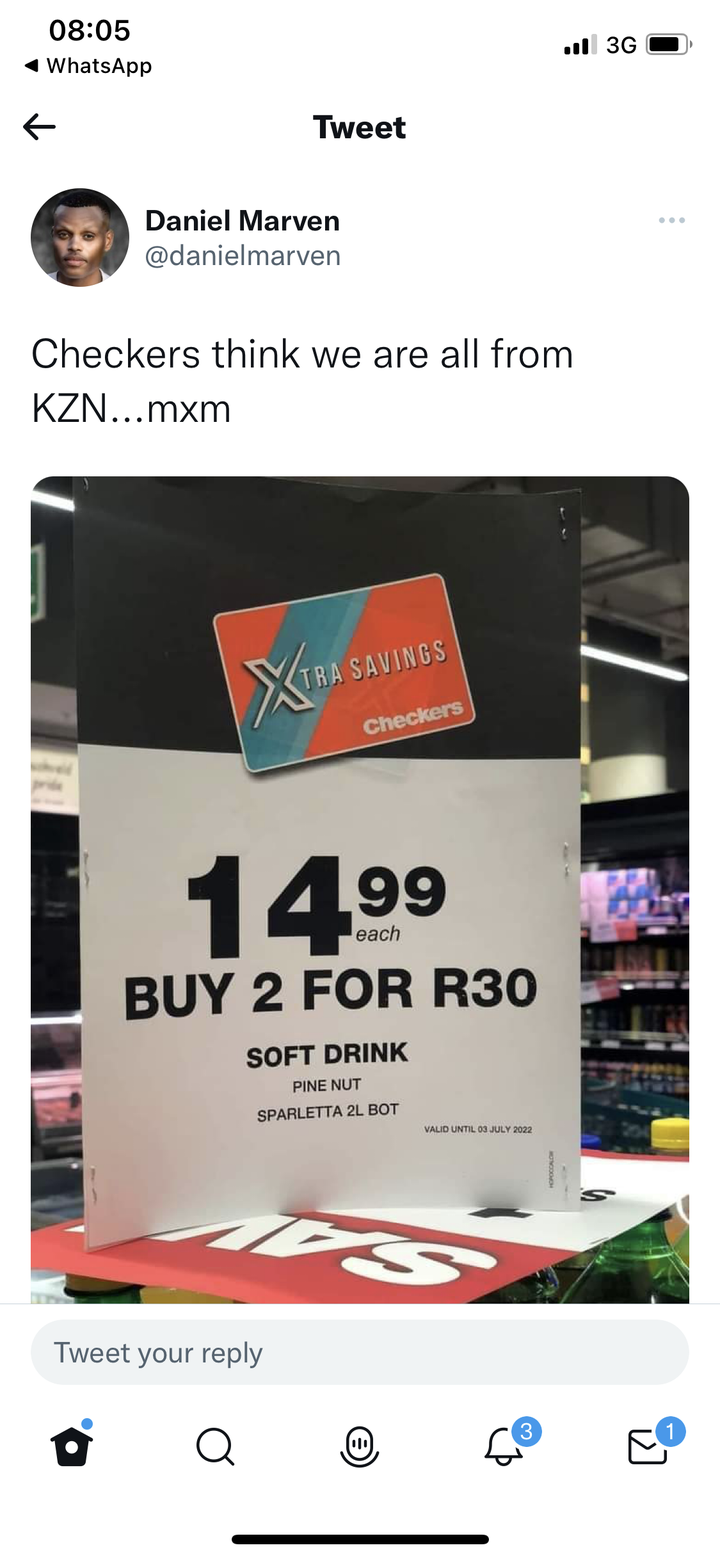The width and height of the screenshot is (720, 1559).
Task: Go to the Home tab icon
Action: (x=72, y=1445)
